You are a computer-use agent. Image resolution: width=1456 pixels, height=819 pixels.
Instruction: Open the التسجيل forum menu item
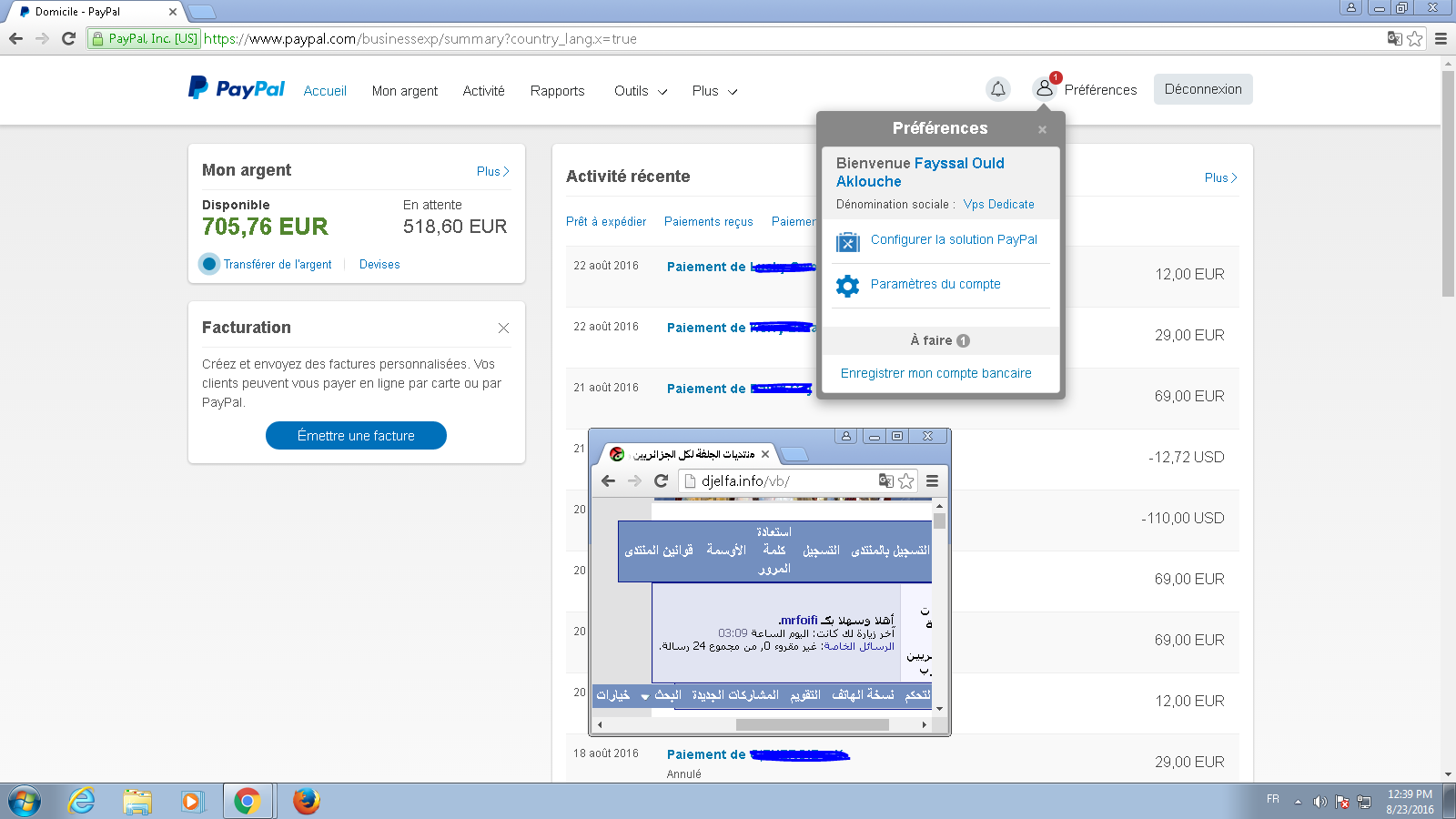(821, 551)
